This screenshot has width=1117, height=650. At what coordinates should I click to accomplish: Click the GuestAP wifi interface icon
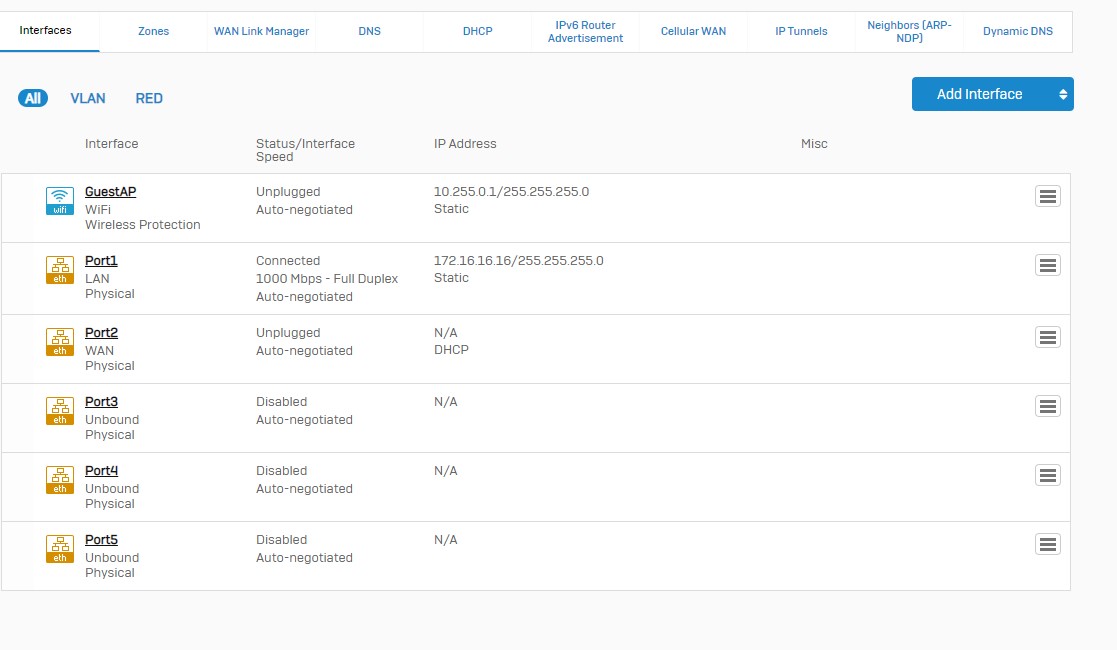(60, 201)
